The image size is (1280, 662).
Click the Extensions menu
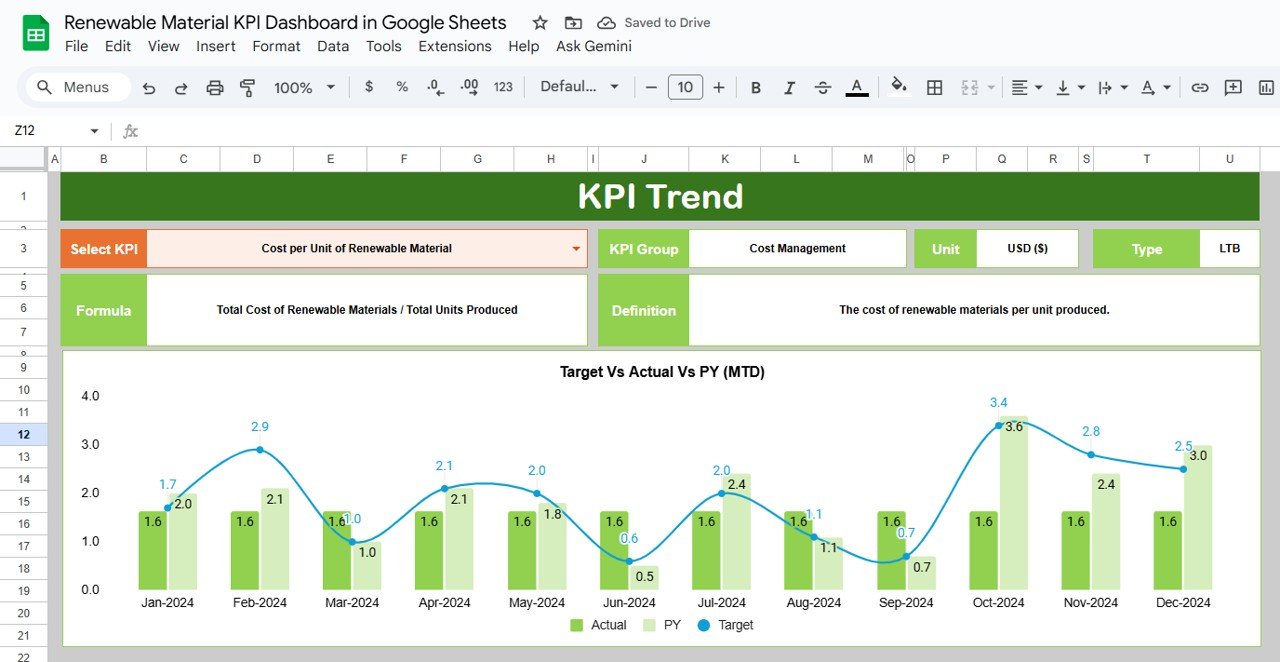pyautogui.click(x=455, y=46)
